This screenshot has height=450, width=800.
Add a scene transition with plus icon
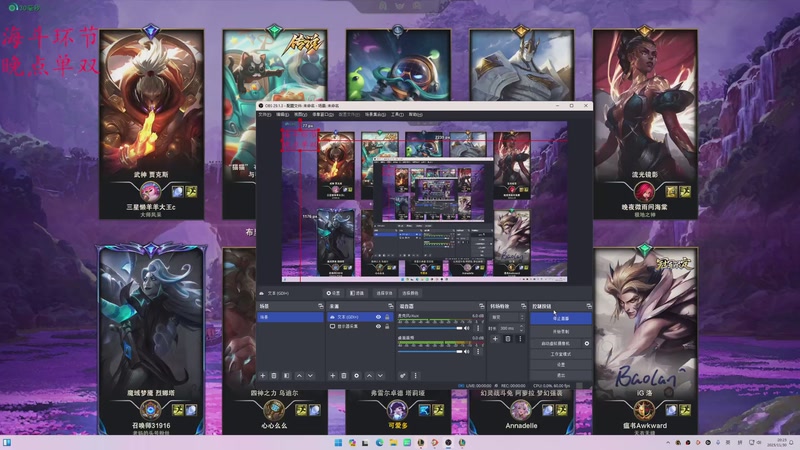494,340
